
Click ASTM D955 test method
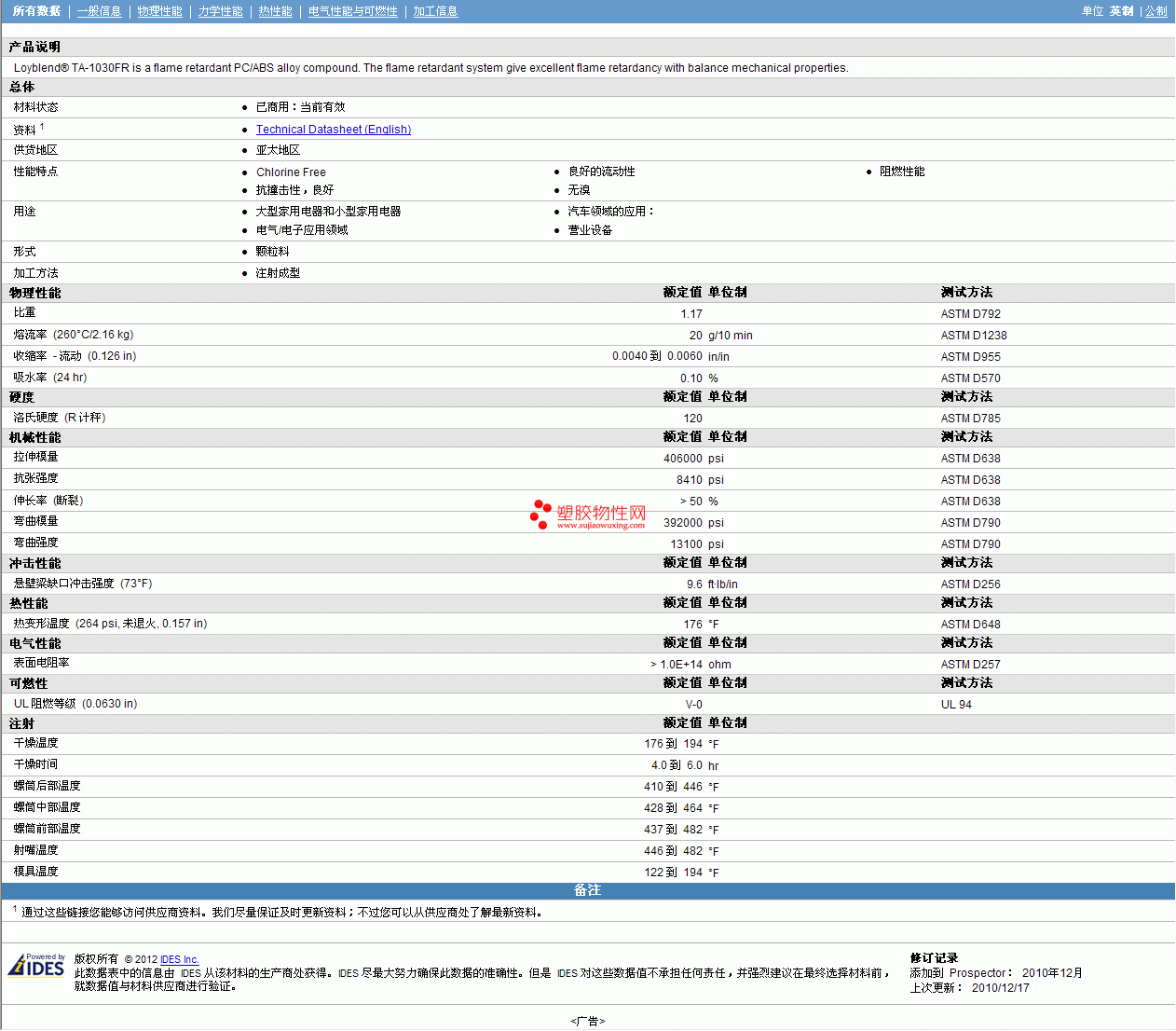(x=970, y=357)
